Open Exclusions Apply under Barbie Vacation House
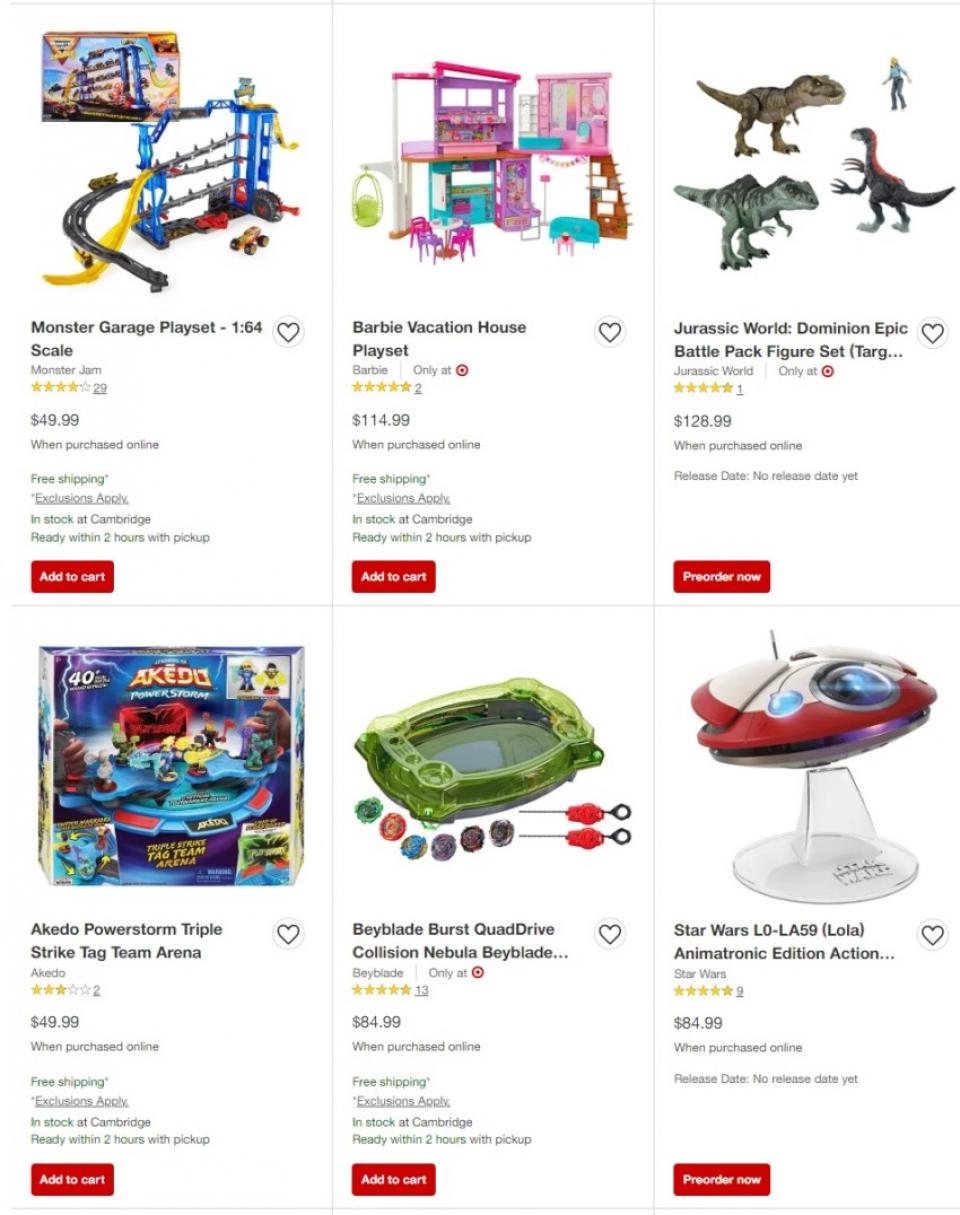This screenshot has width=960, height=1215. (x=403, y=498)
